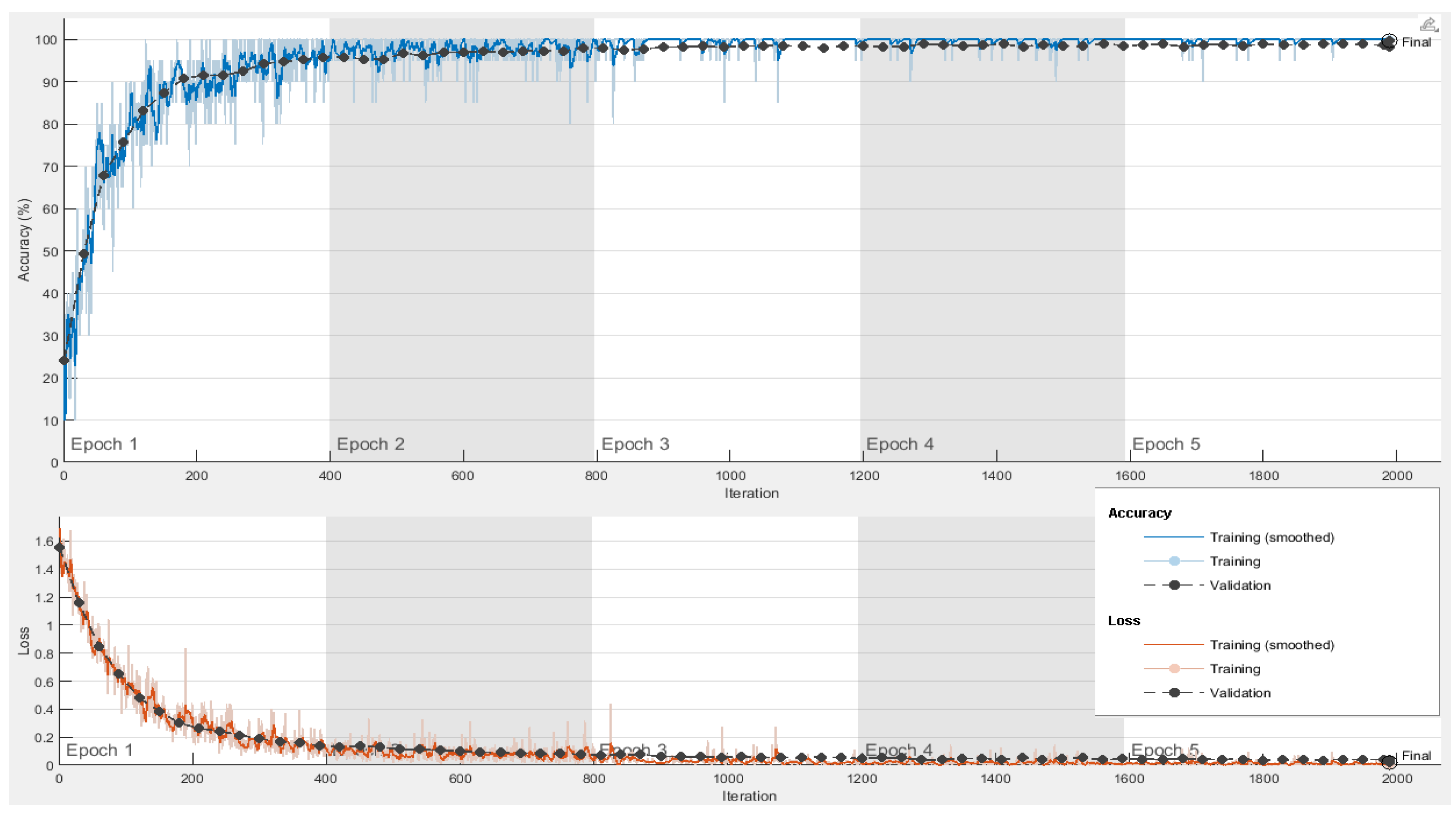
Task: Click 'Epoch 1' label in loss plot
Action: pos(99,750)
